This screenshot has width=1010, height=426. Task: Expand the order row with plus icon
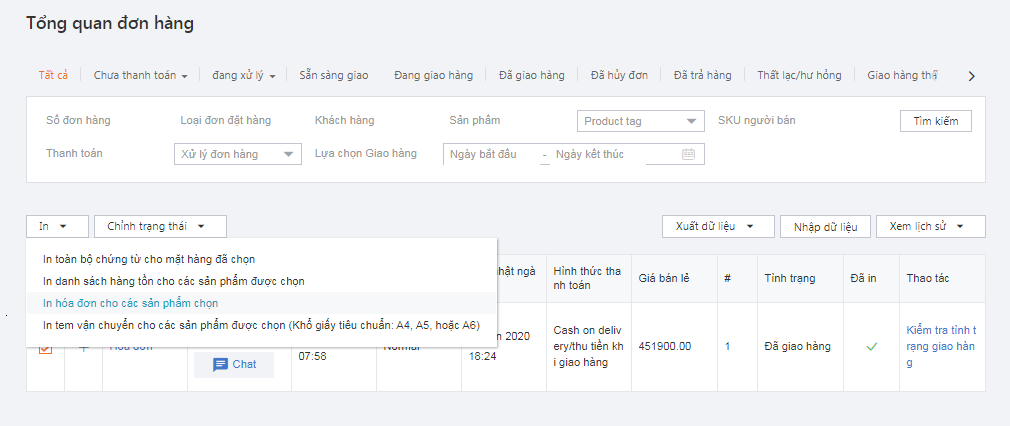coord(84,348)
